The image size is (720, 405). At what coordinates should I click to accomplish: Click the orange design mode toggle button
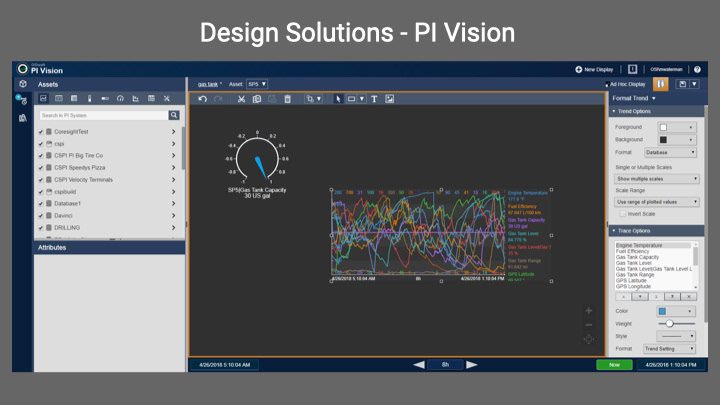coord(661,84)
